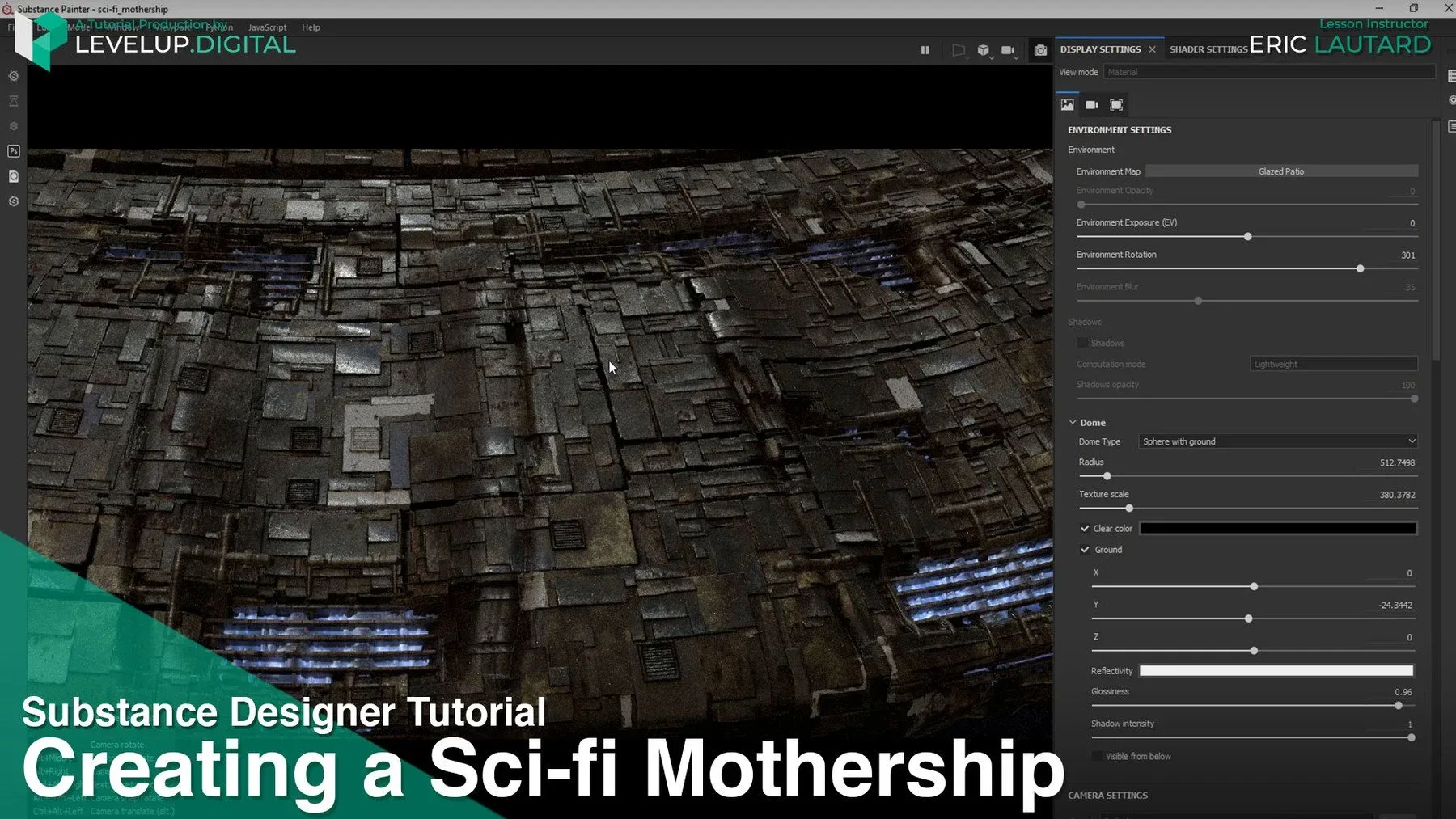Click the Environment Exposure slider handle
Viewport: 1456px width, 819px height.
coord(1248,237)
